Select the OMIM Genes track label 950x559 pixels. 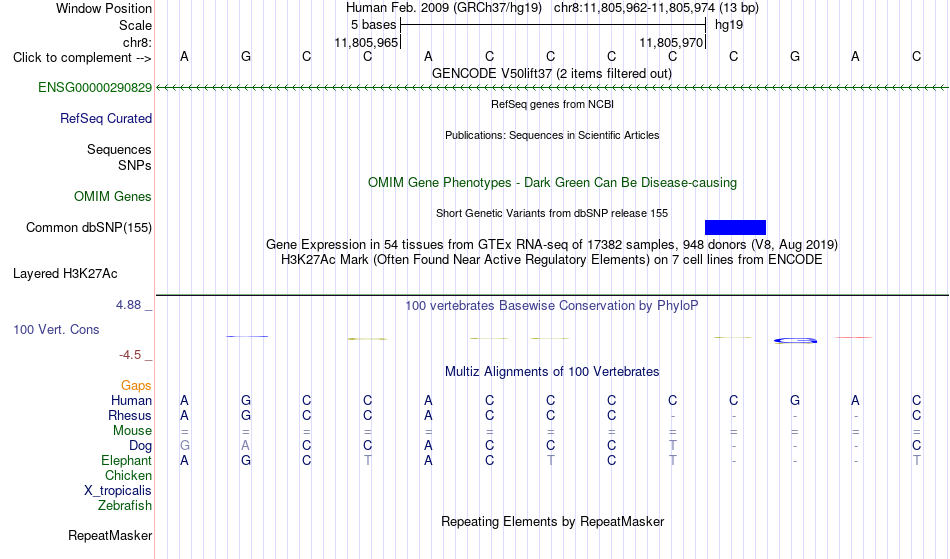click(x=112, y=197)
